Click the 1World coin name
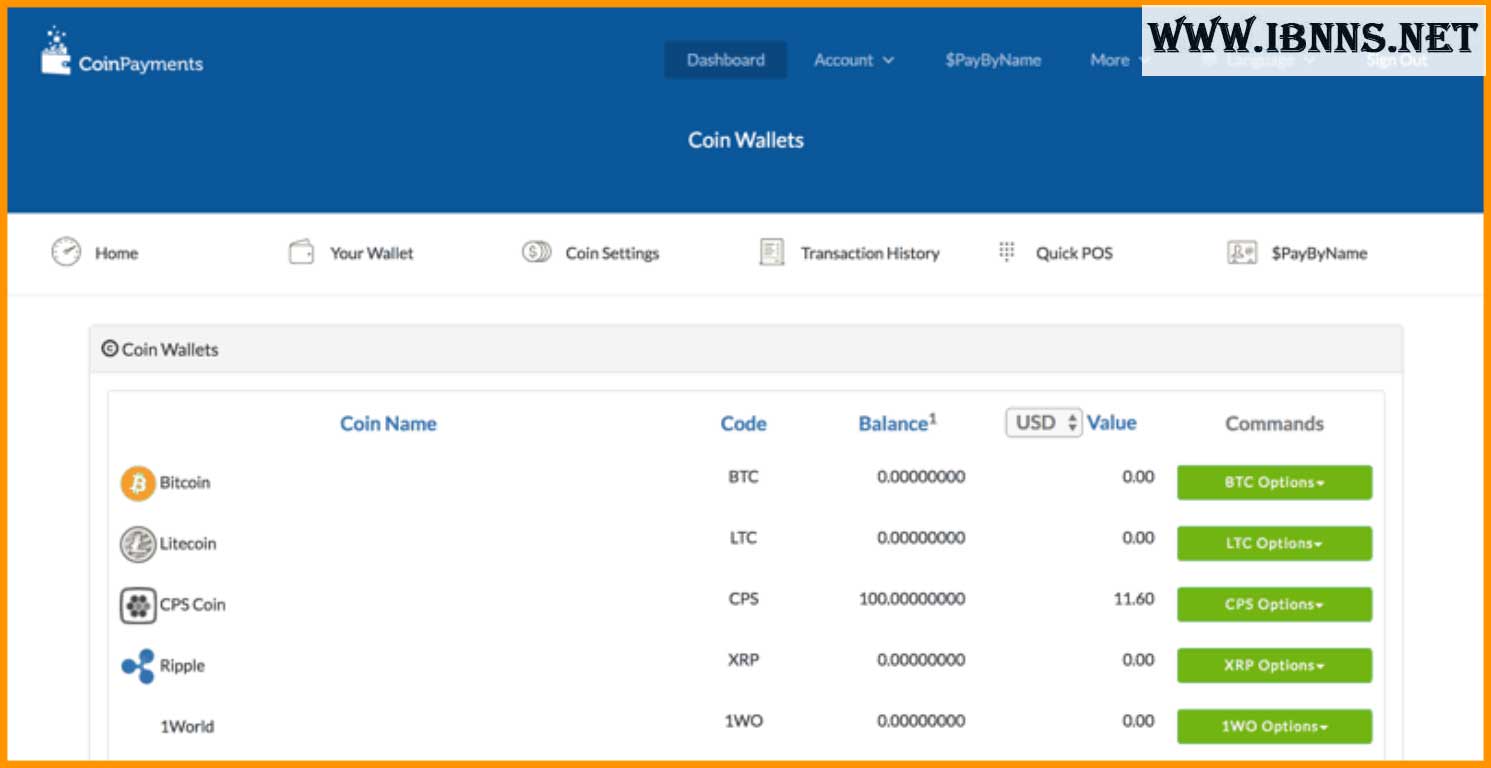Viewport: 1491px width, 768px height. (x=187, y=727)
